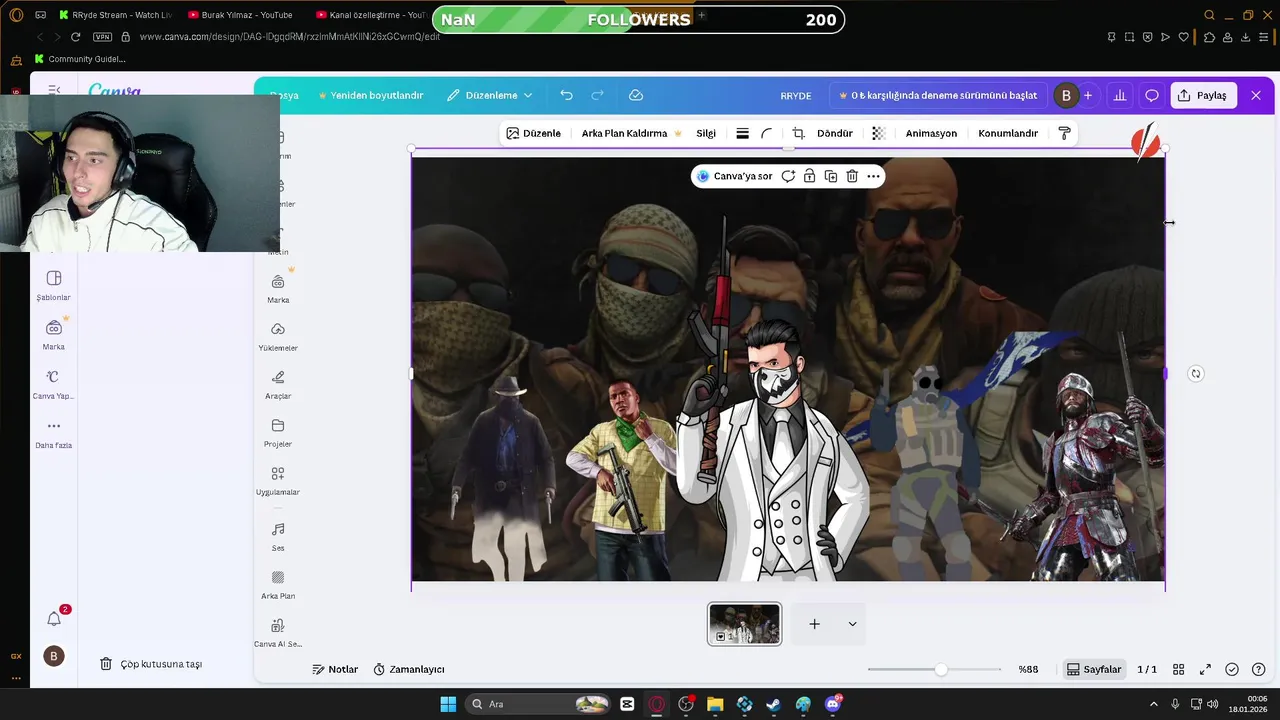Open the Projeler folder panel
This screenshot has width=1280, height=720.
(278, 433)
